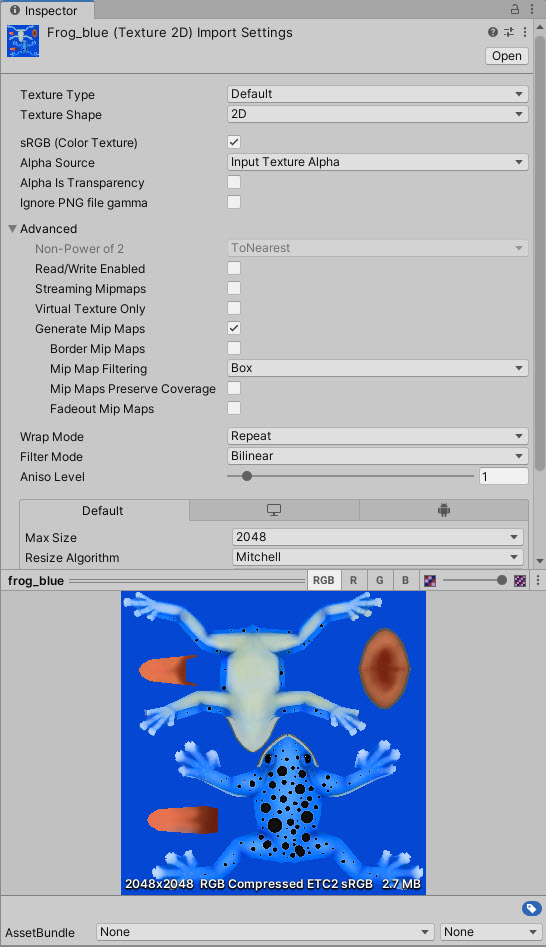Screen dimensions: 546x947
Task: Click the Frog_blue texture thumbnail icon
Action: [x=23, y=41]
